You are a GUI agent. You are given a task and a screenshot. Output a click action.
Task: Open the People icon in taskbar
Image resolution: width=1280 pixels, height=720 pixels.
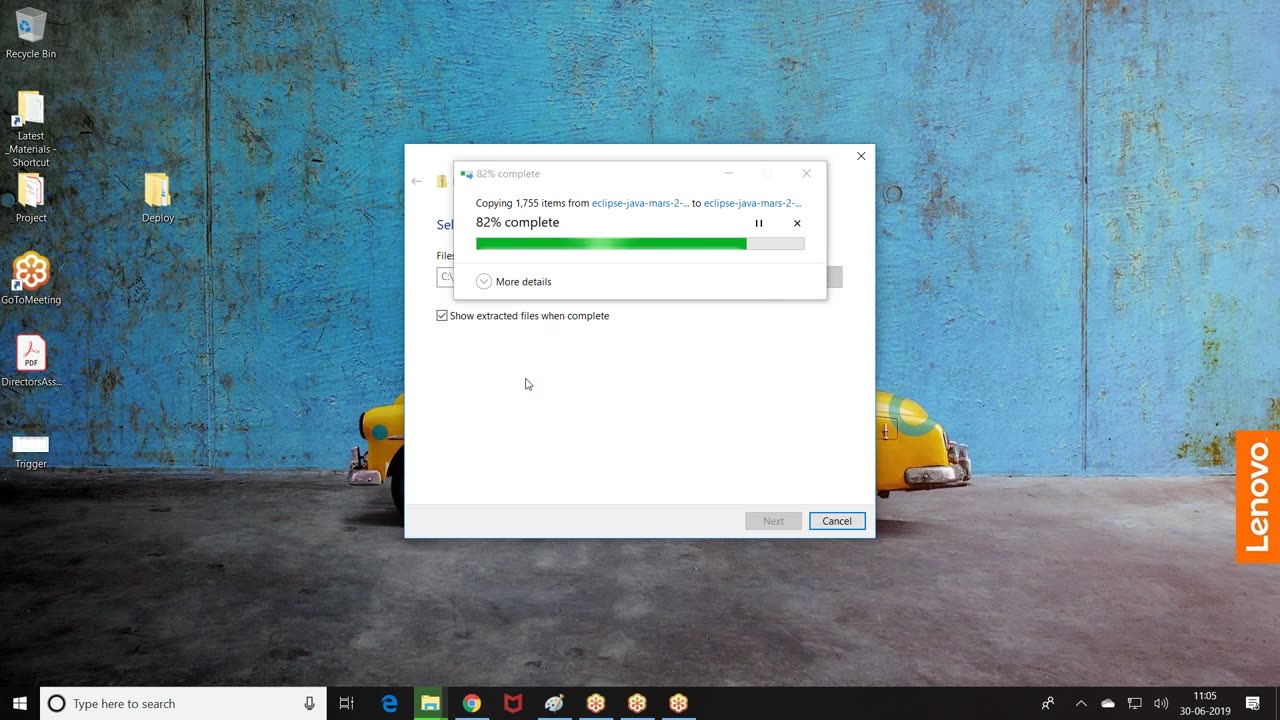pyautogui.click(x=1048, y=704)
